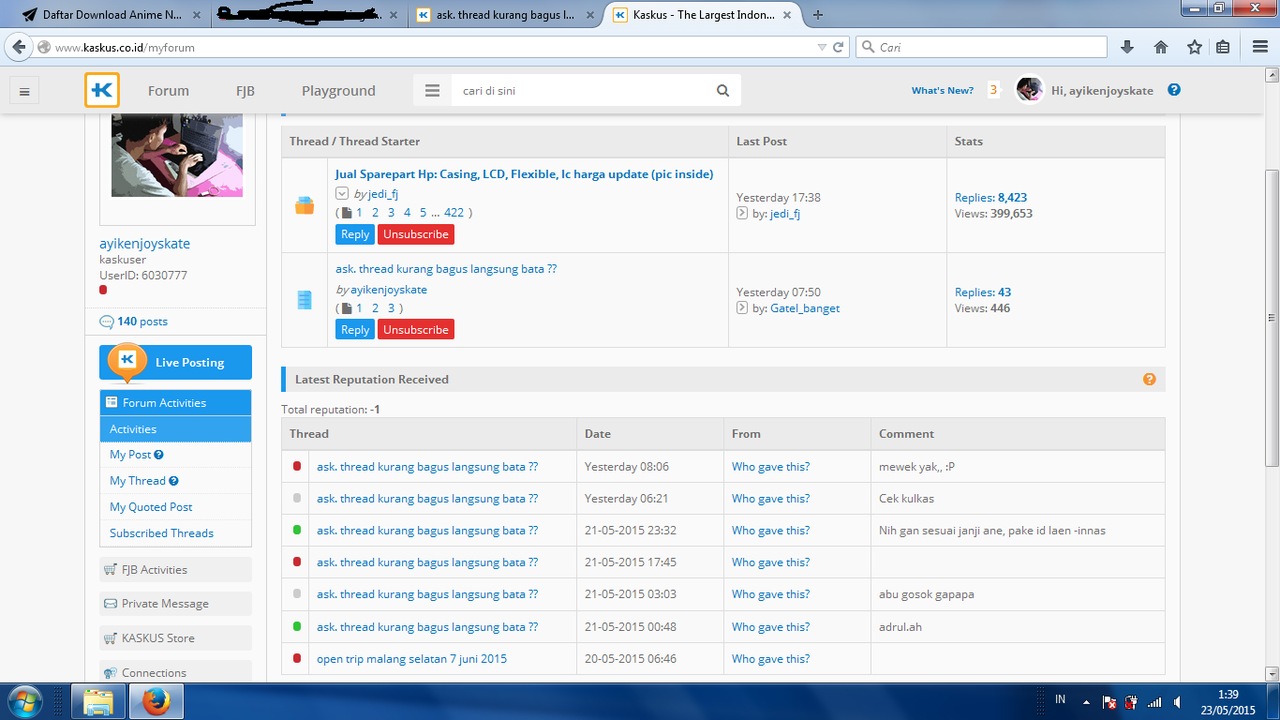Open the hamburger sidebar menu at far left
1280x720 pixels.
pyautogui.click(x=25, y=91)
